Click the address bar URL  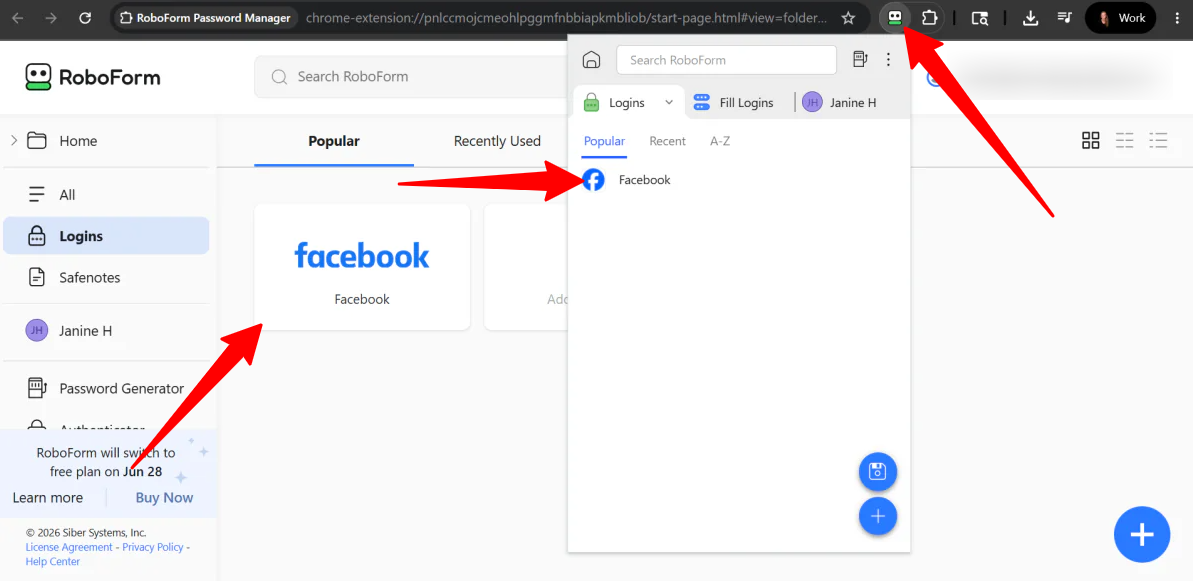(x=566, y=17)
